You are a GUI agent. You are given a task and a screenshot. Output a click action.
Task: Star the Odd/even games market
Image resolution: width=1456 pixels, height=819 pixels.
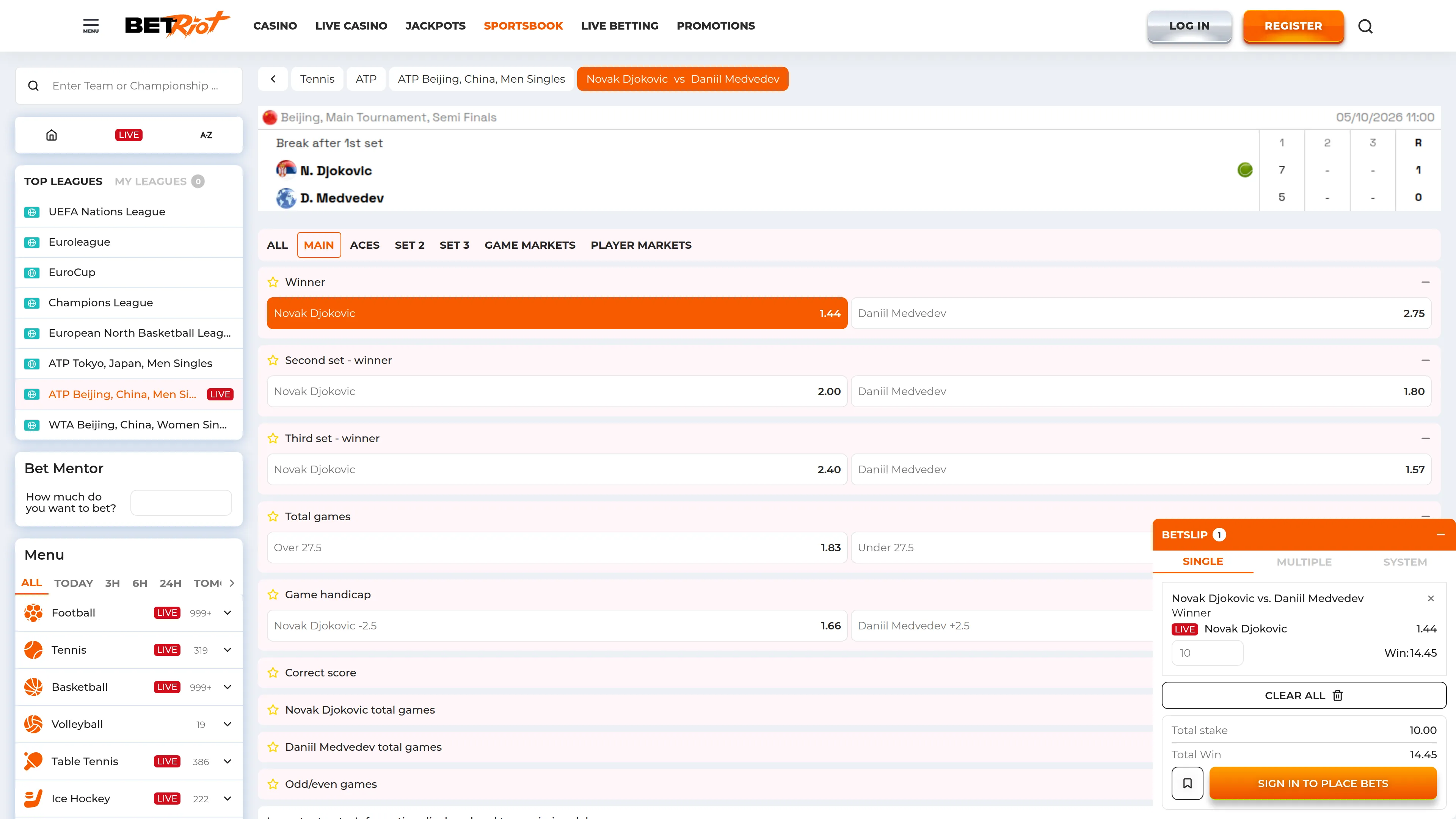click(273, 784)
